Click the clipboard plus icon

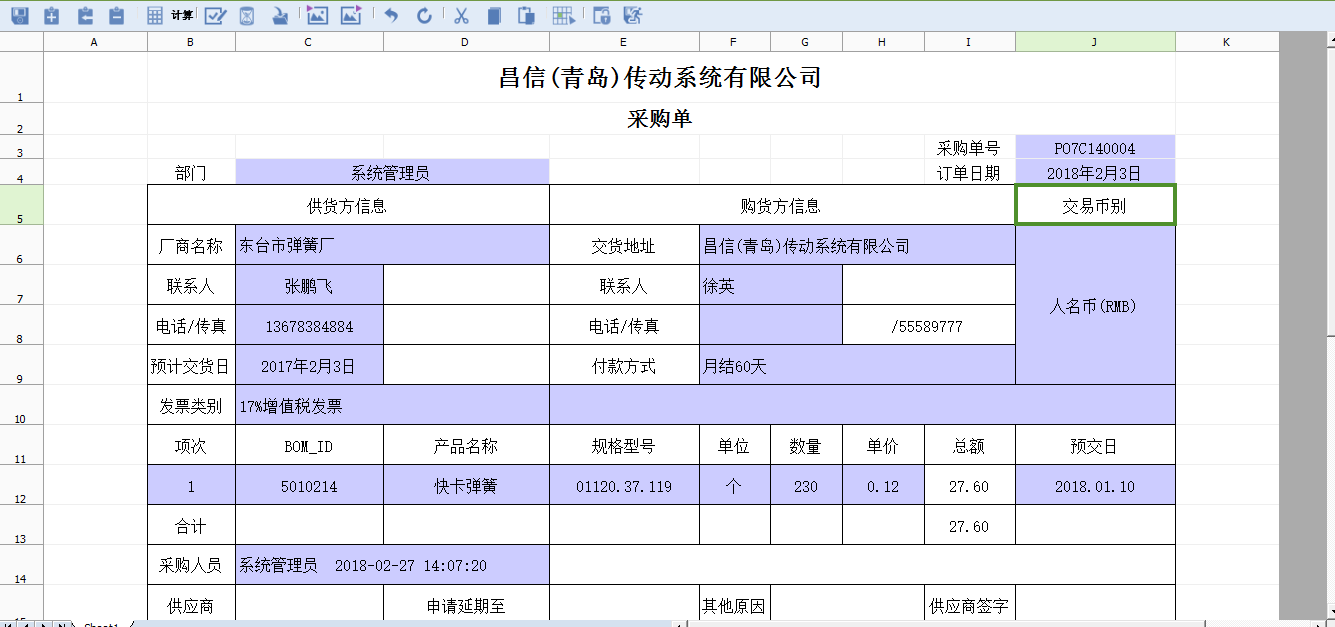coord(52,15)
